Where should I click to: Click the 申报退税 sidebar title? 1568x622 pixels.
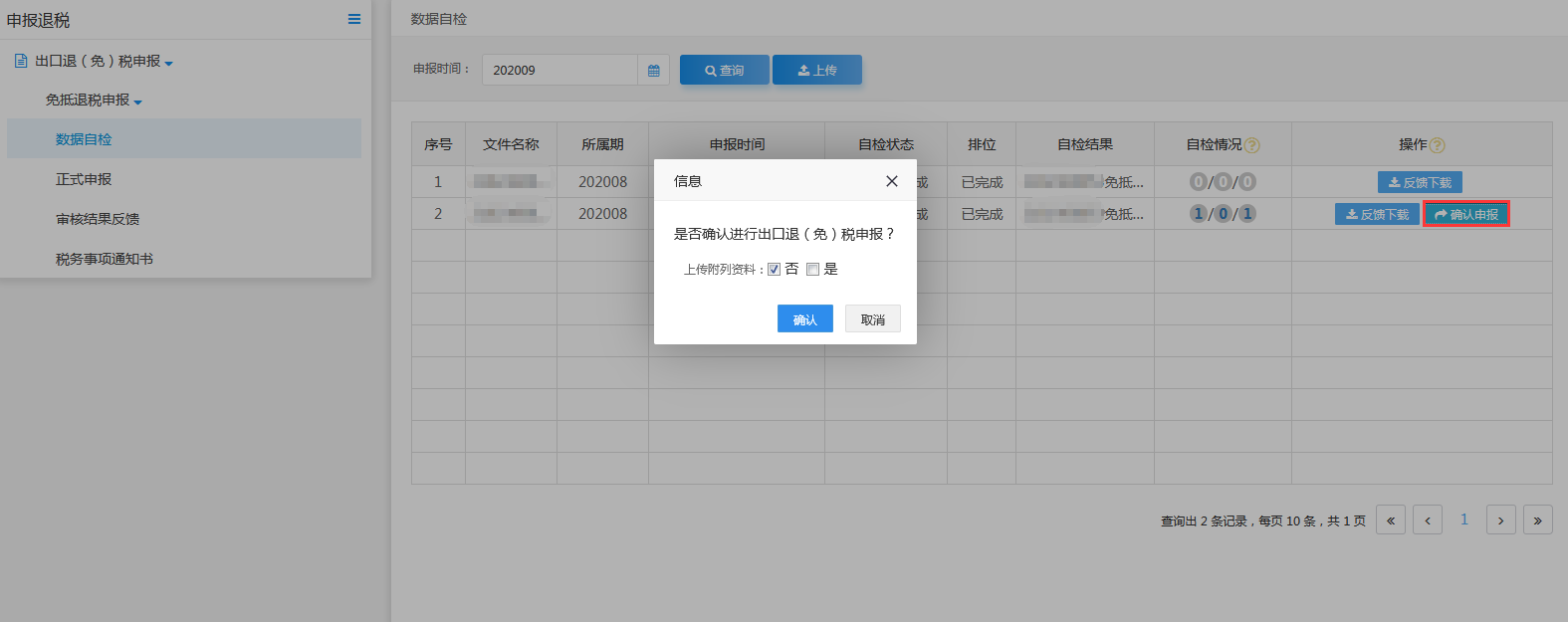coord(38,20)
